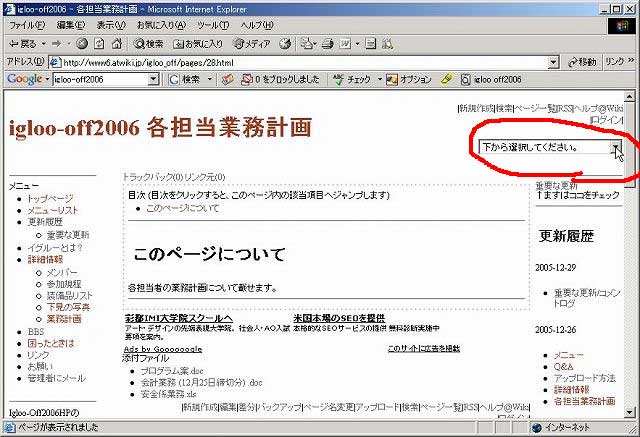640x437 pixels.
Task: Open the ファイル(F) menu
Action: [x=27, y=25]
